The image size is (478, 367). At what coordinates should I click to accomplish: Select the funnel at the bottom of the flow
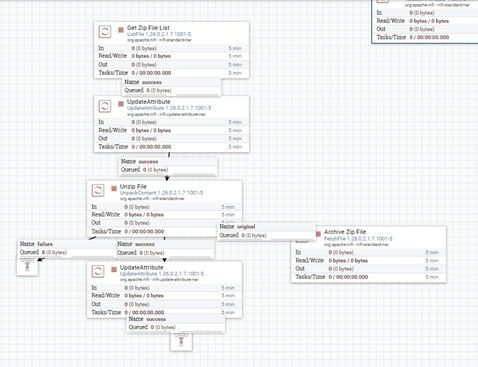(x=181, y=342)
